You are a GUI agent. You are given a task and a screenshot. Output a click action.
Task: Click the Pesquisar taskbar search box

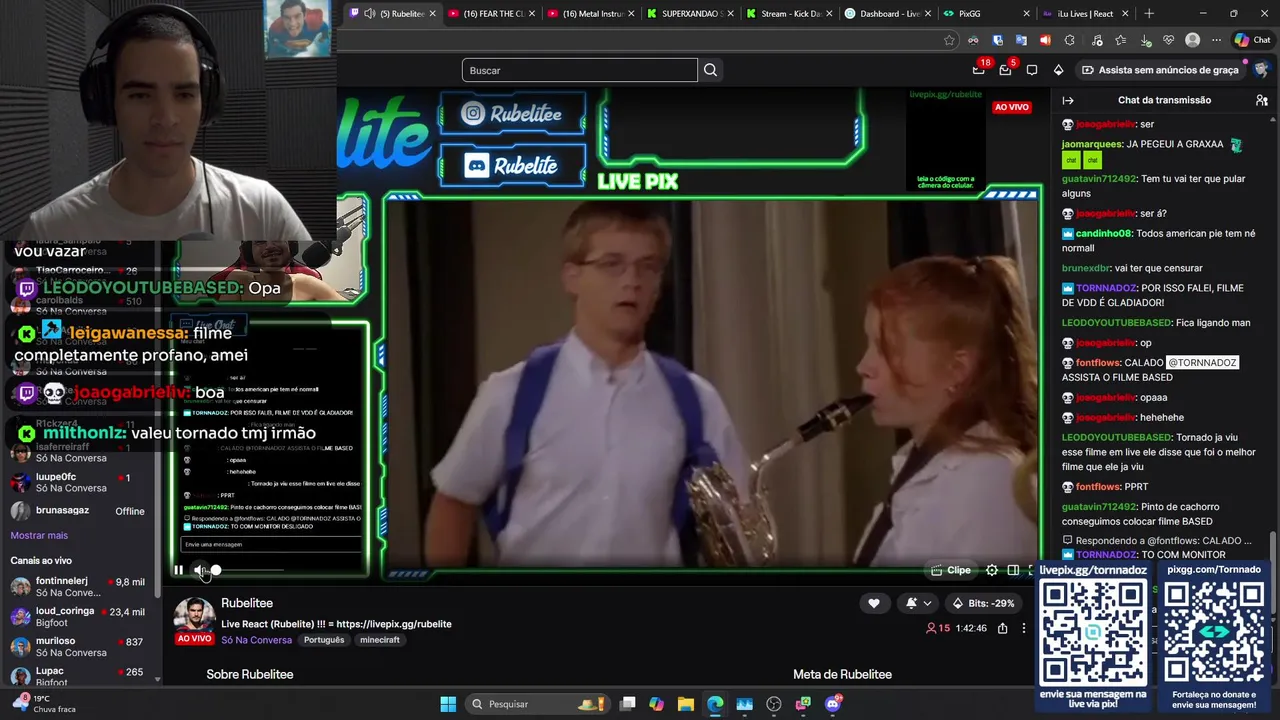(x=540, y=704)
